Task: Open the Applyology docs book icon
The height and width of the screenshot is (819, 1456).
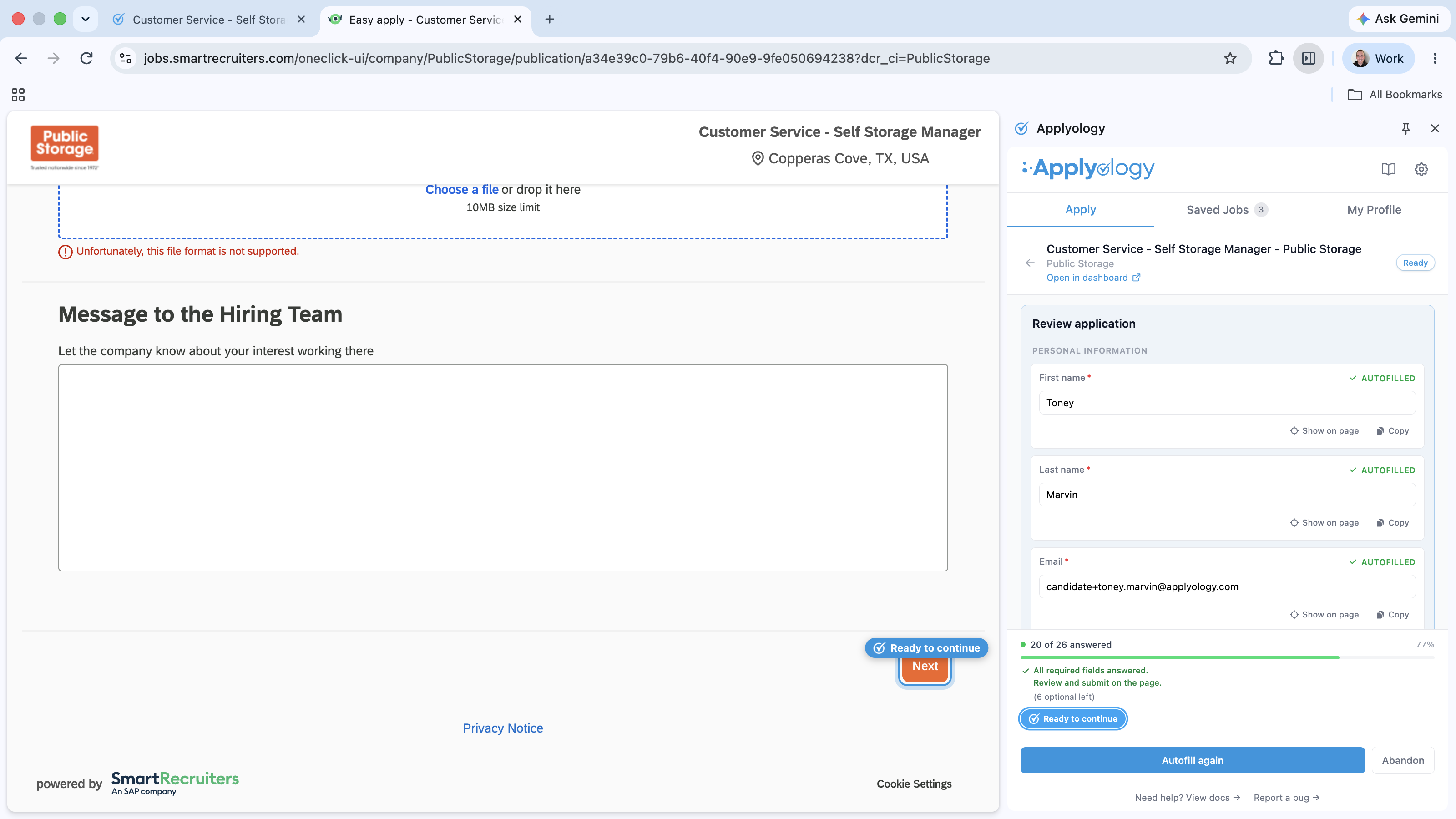Action: (x=1388, y=169)
